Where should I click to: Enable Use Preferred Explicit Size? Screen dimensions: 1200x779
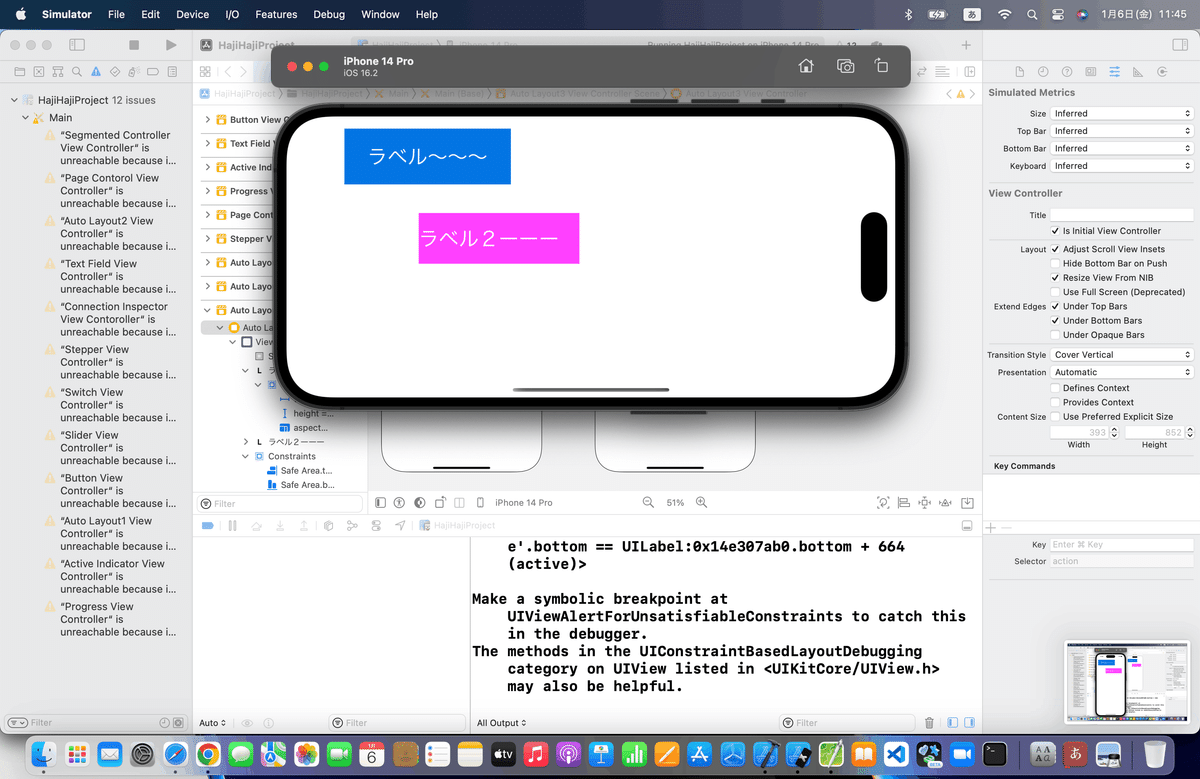[1055, 416]
